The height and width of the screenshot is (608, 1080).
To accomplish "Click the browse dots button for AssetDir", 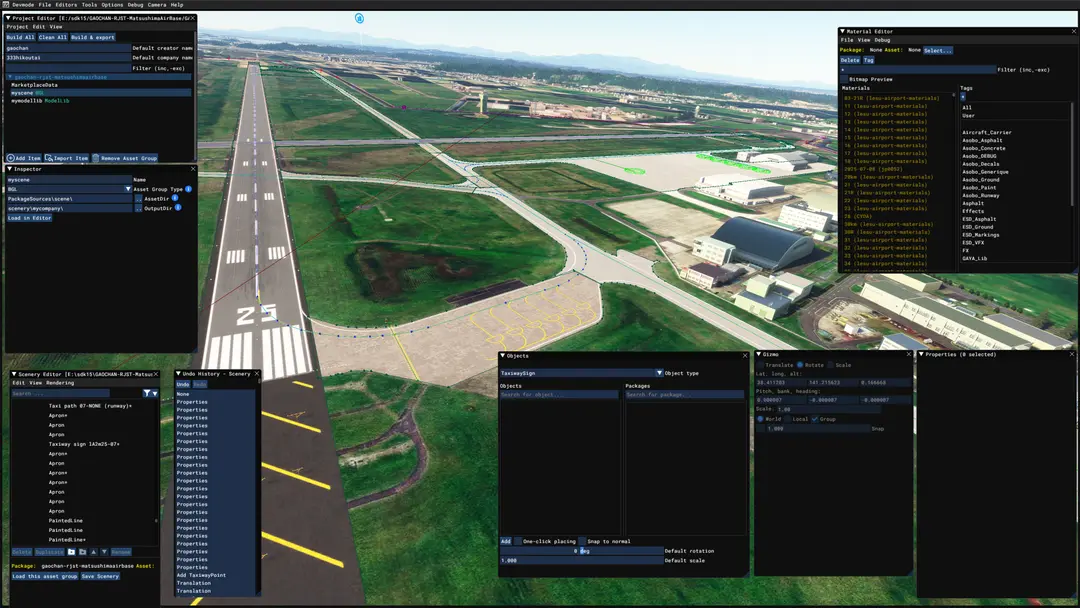I will pos(138,198).
